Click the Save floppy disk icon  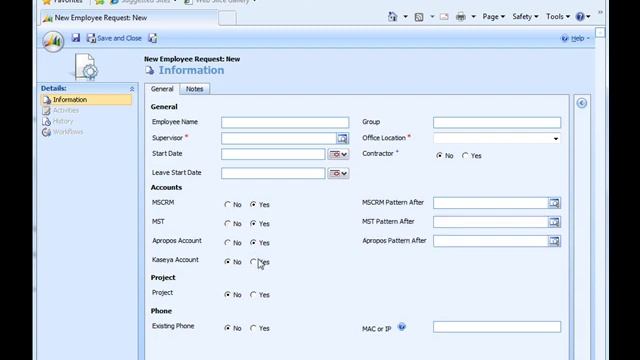[x=76, y=38]
